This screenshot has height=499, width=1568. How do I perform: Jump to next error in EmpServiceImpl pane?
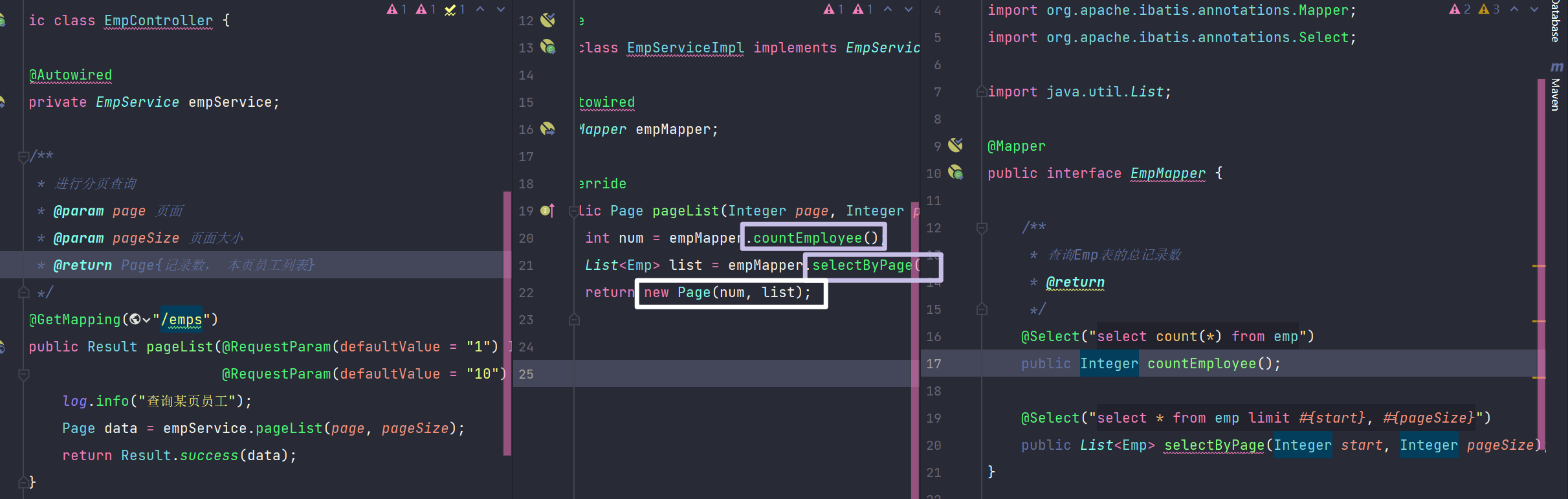[x=909, y=9]
